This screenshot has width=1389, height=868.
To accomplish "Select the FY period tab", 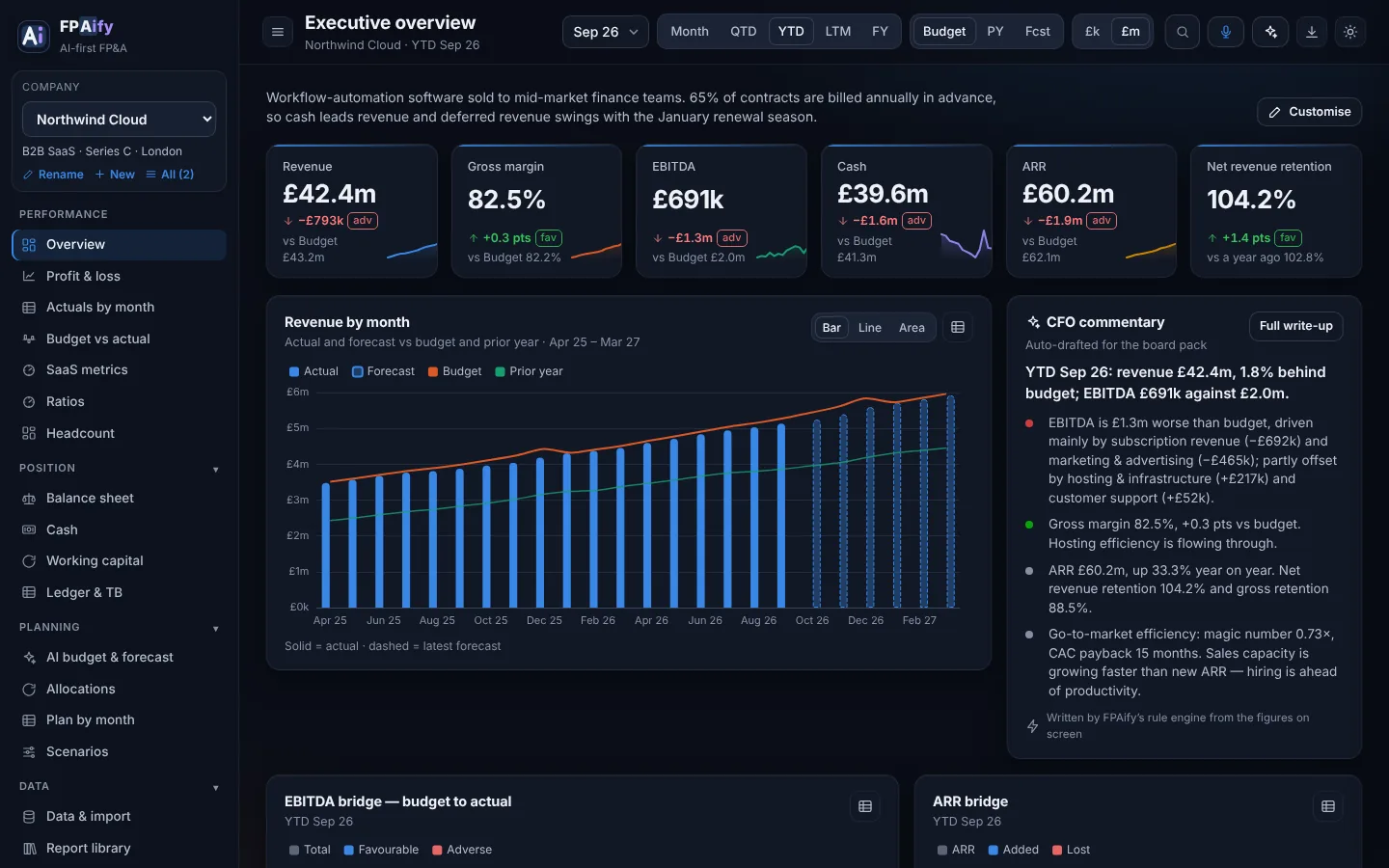I will pyautogui.click(x=880, y=32).
